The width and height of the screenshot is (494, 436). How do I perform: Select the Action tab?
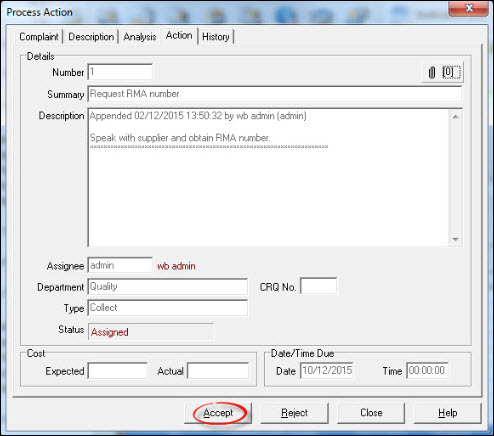[179, 35]
